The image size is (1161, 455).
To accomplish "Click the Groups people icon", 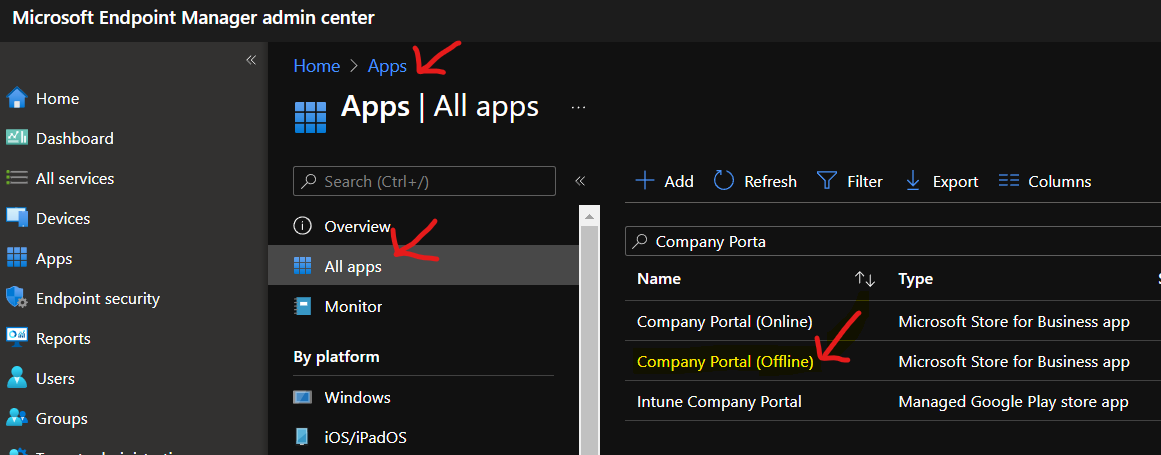I will (x=16, y=418).
